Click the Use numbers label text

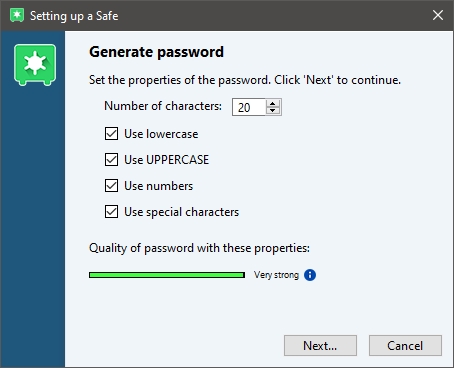pyautogui.click(x=159, y=186)
